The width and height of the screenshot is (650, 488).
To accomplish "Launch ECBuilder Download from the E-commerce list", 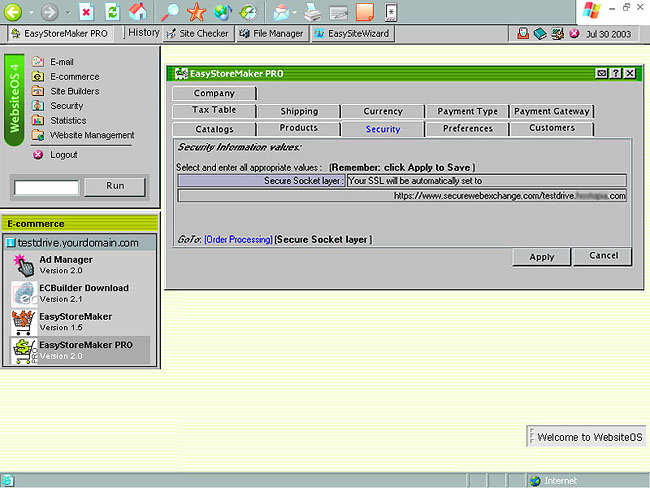I will pos(25,293).
